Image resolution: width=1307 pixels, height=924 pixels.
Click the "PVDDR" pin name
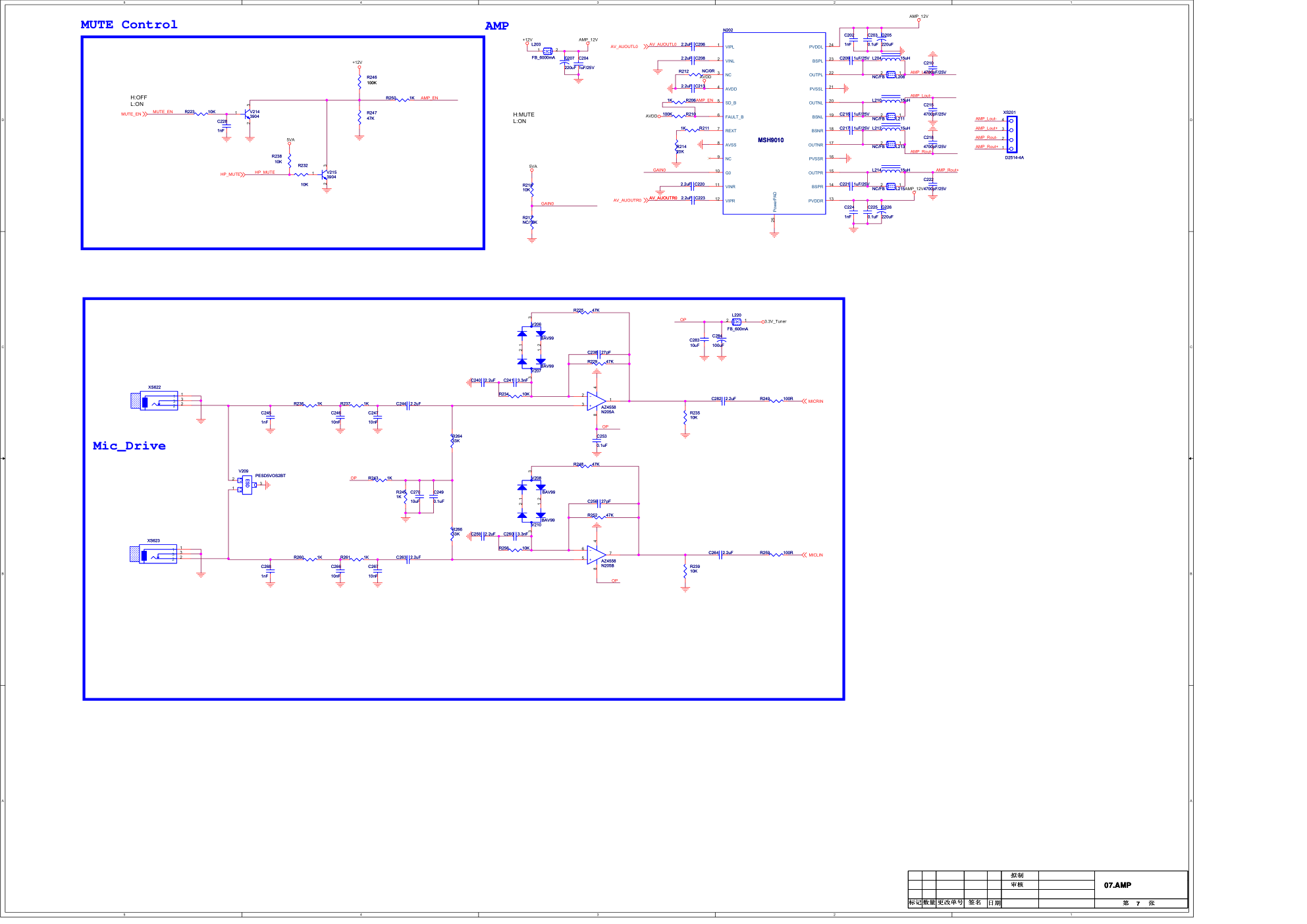click(x=816, y=201)
